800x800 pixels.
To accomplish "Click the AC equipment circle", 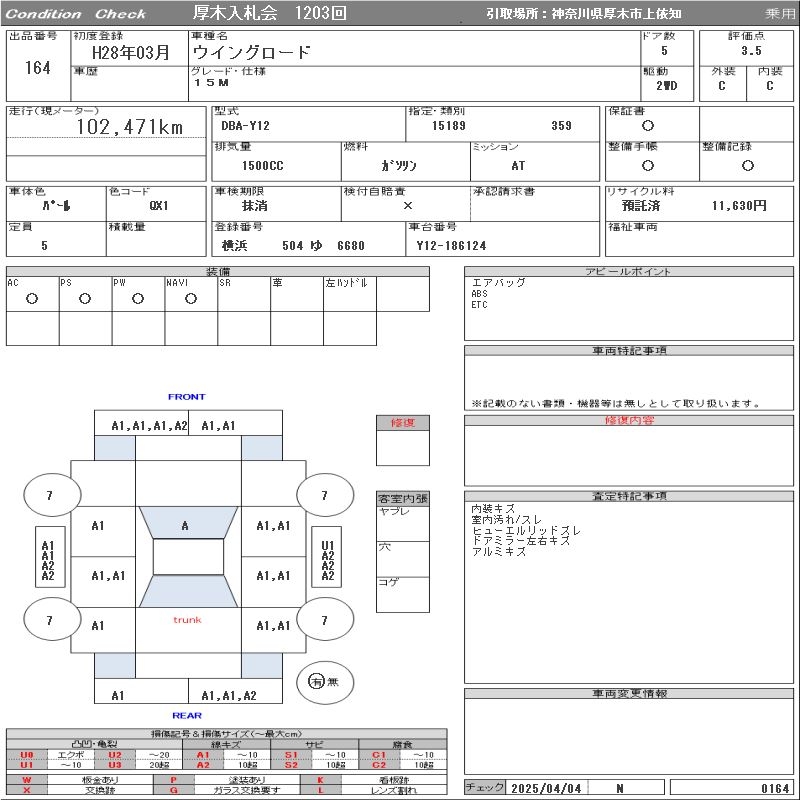I will point(32,299).
